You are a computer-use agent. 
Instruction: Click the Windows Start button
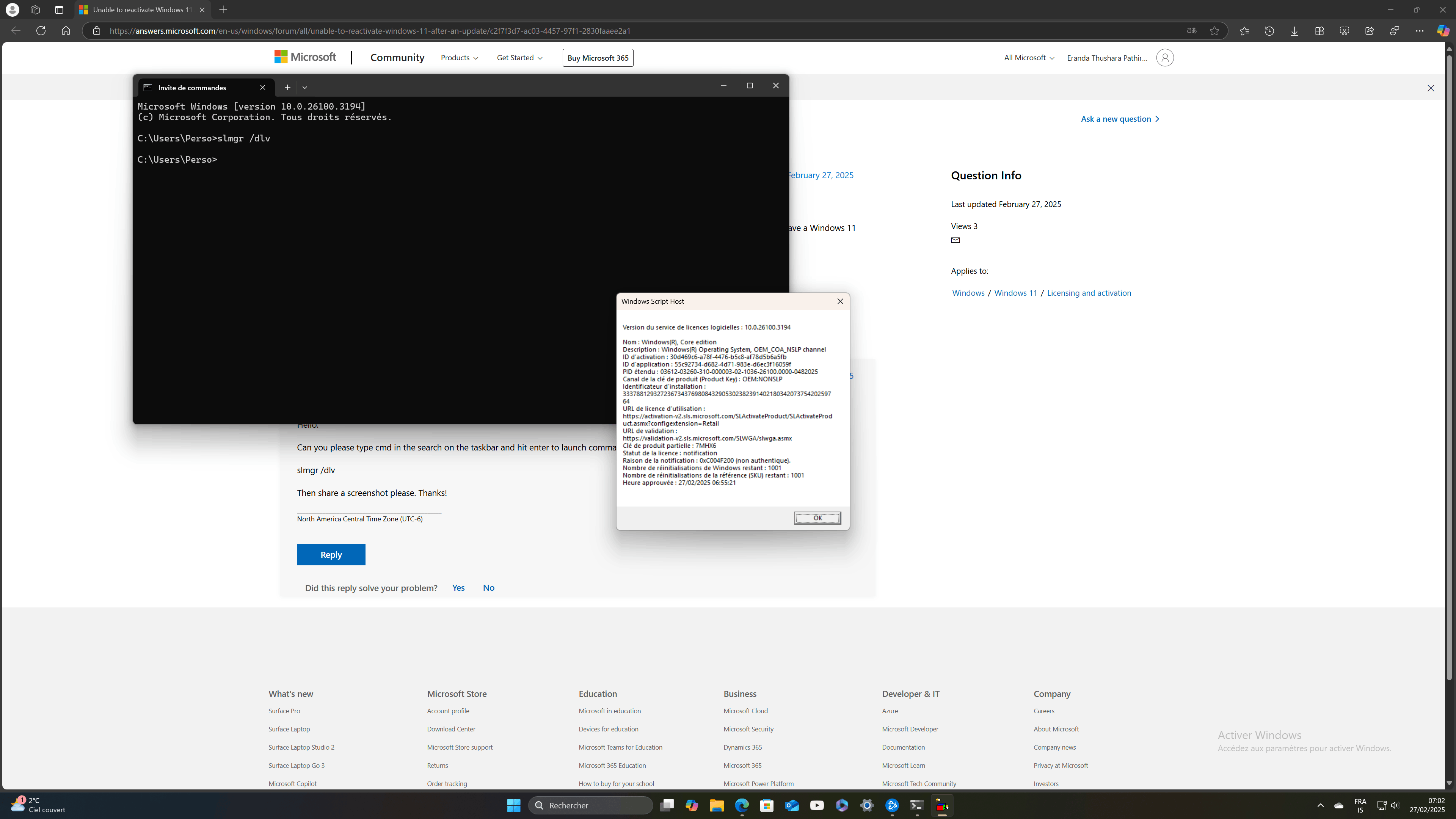point(514,805)
